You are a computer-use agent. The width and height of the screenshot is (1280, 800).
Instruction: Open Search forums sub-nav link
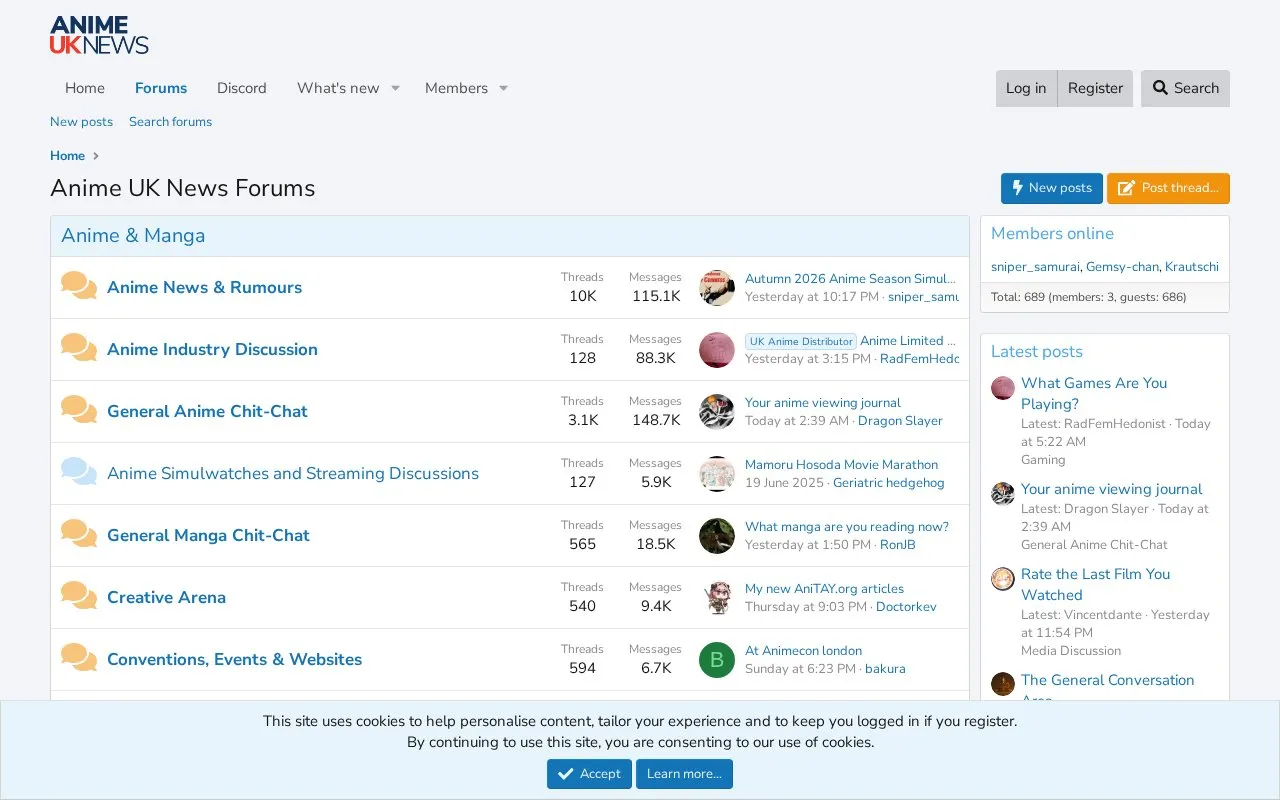[x=170, y=122]
